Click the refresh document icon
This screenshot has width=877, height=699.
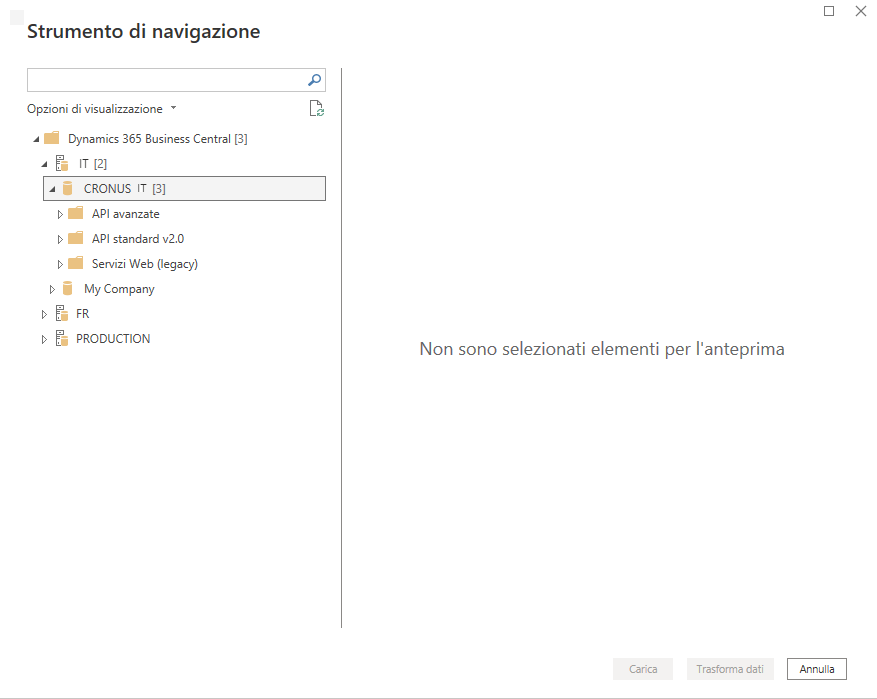[x=317, y=108]
